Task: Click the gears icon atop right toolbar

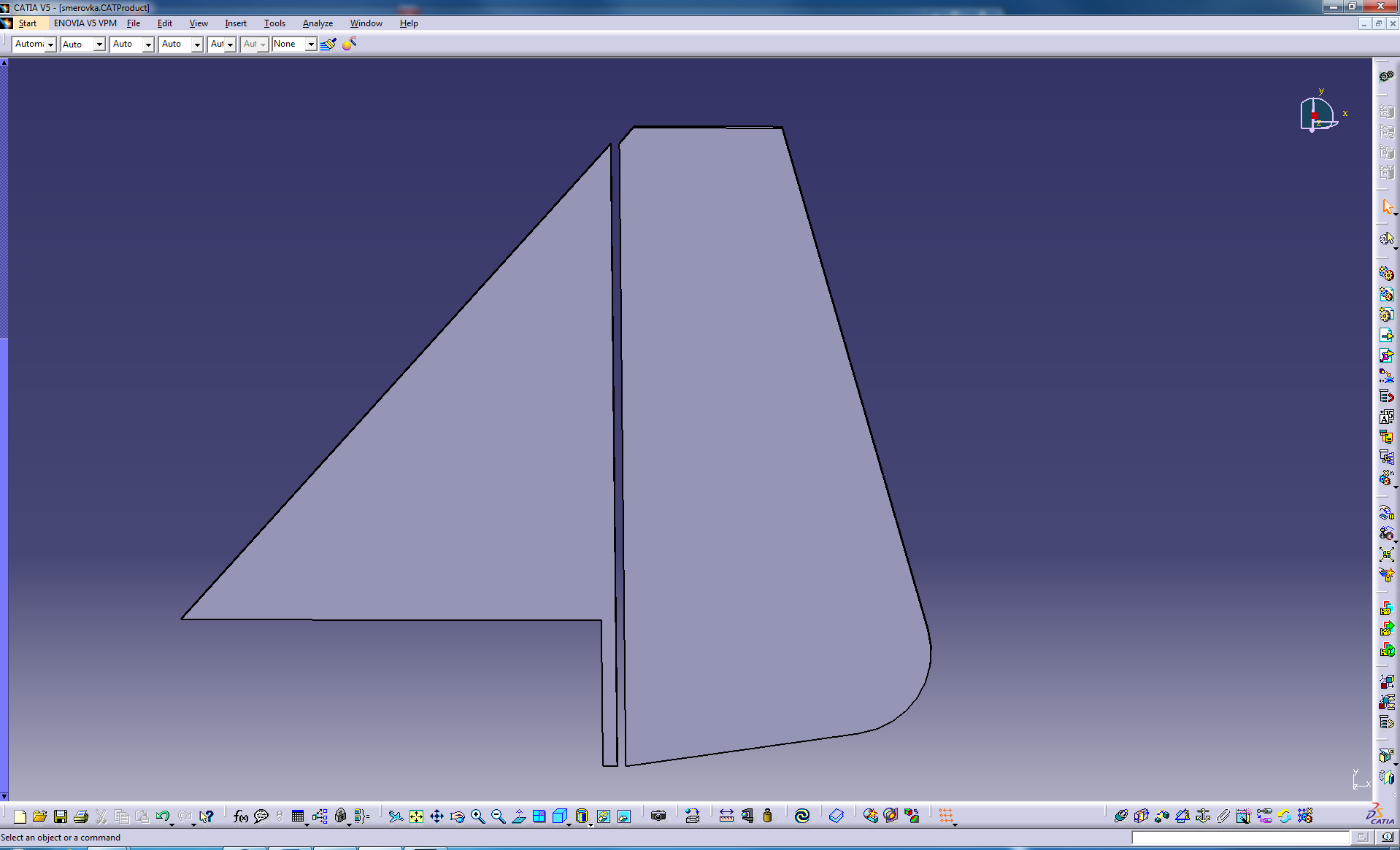Action: pos(1387,76)
